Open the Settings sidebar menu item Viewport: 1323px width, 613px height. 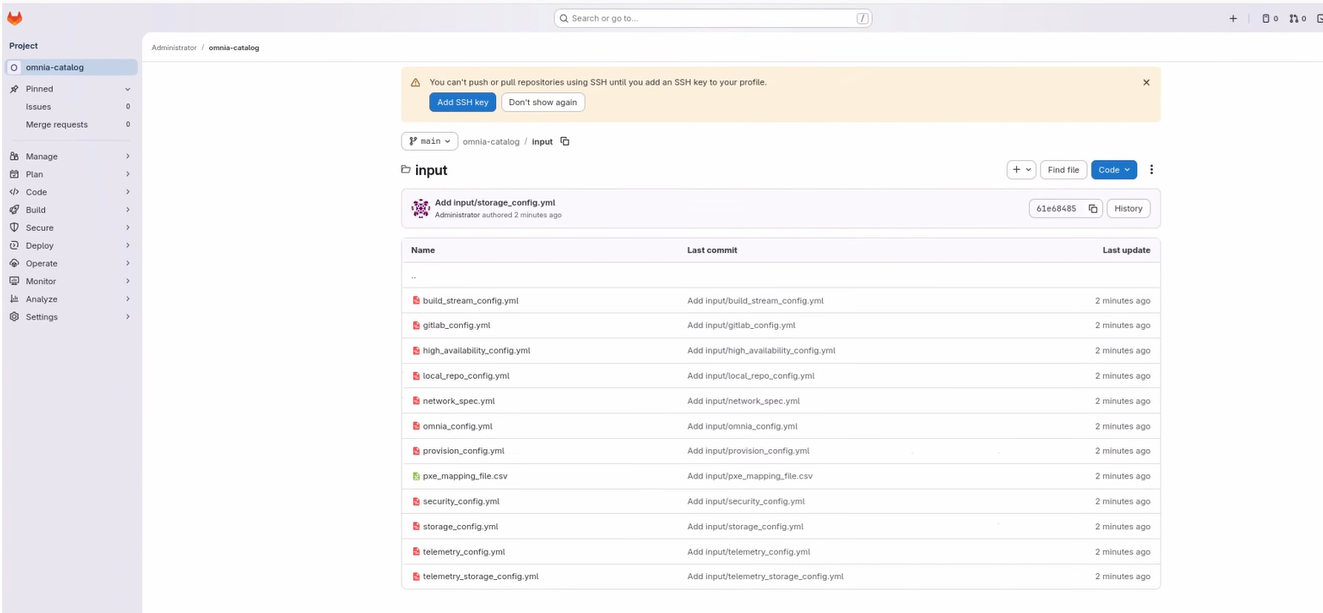click(x=70, y=317)
